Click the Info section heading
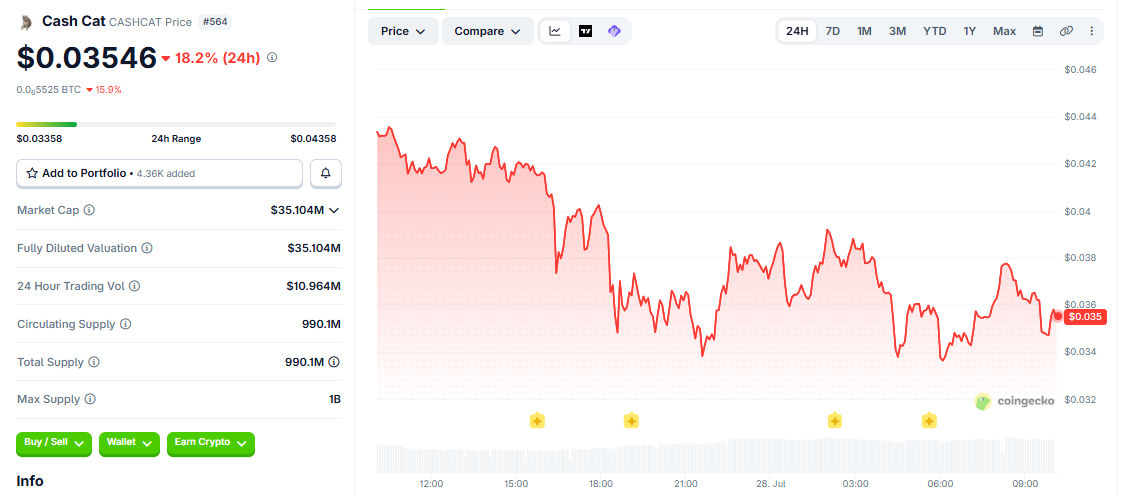This screenshot has height=494, width=1122. click(x=30, y=481)
